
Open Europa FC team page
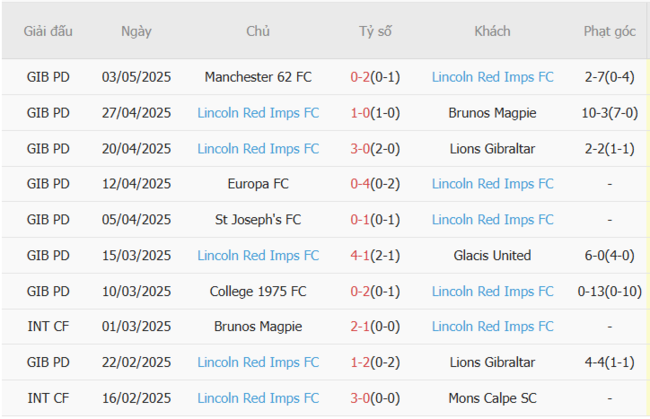point(258,184)
